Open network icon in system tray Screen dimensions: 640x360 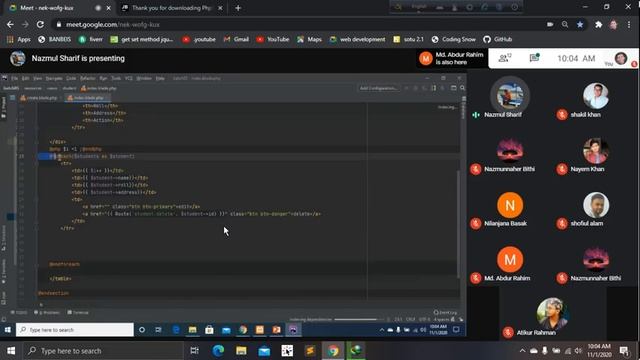[x=567, y=351]
